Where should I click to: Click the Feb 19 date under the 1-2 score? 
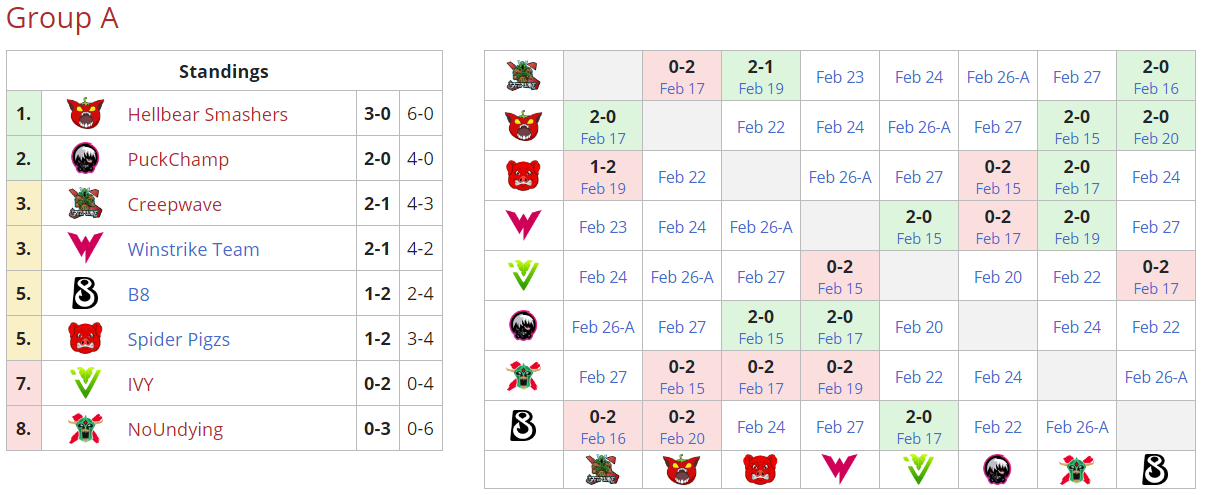point(603,188)
